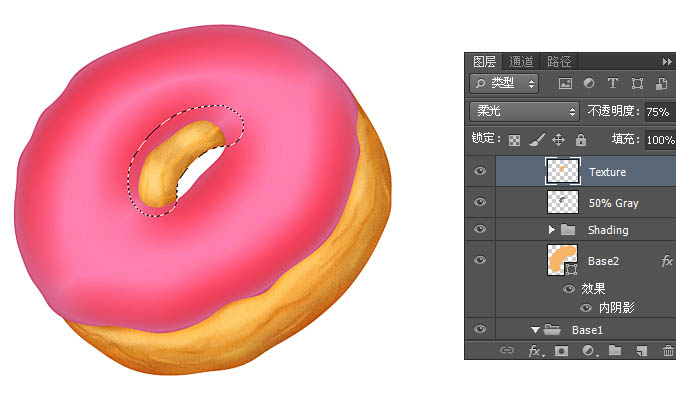Hide the Shading group
This screenshot has width=676, height=410.
point(480,229)
